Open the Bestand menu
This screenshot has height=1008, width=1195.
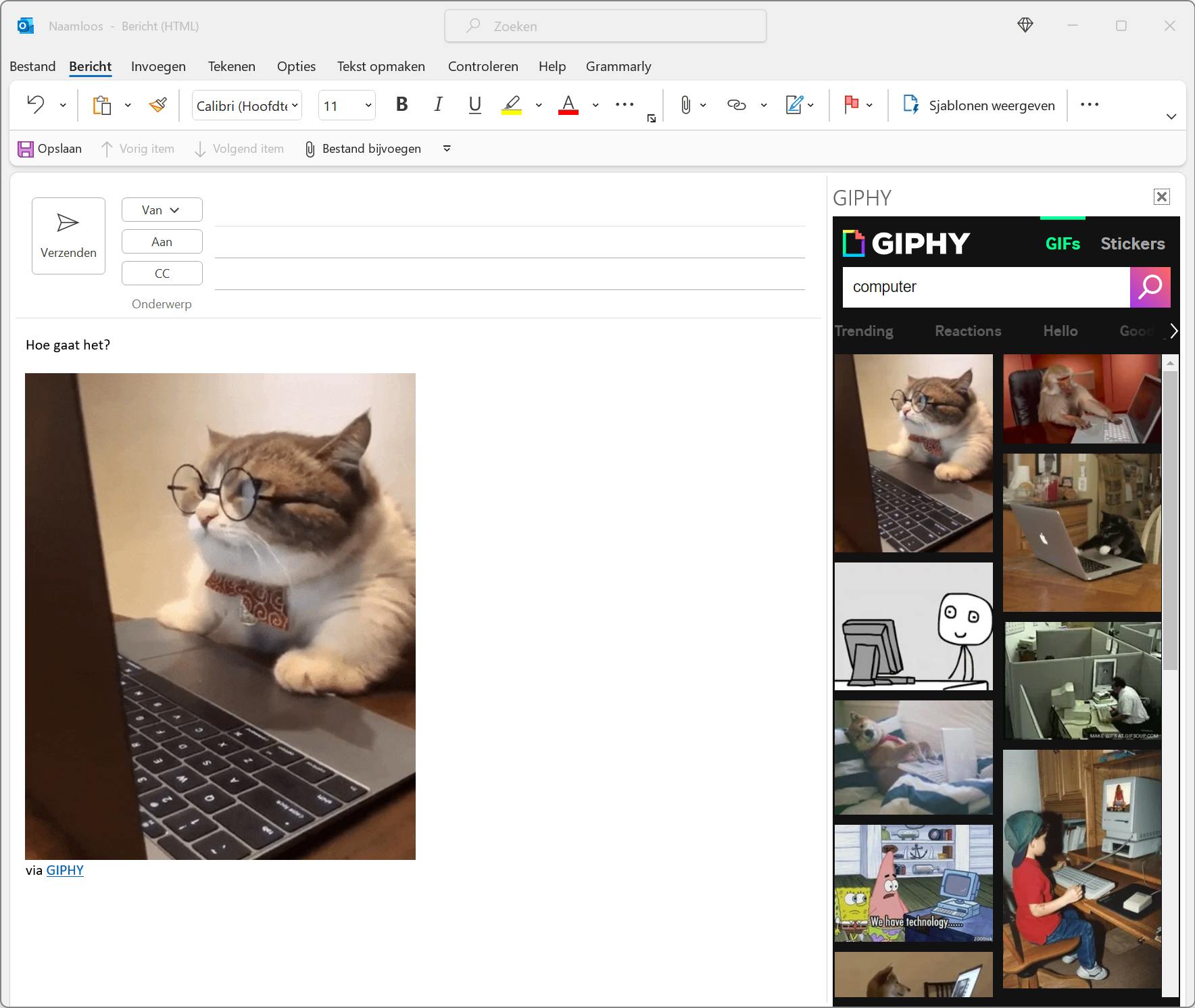coord(32,66)
